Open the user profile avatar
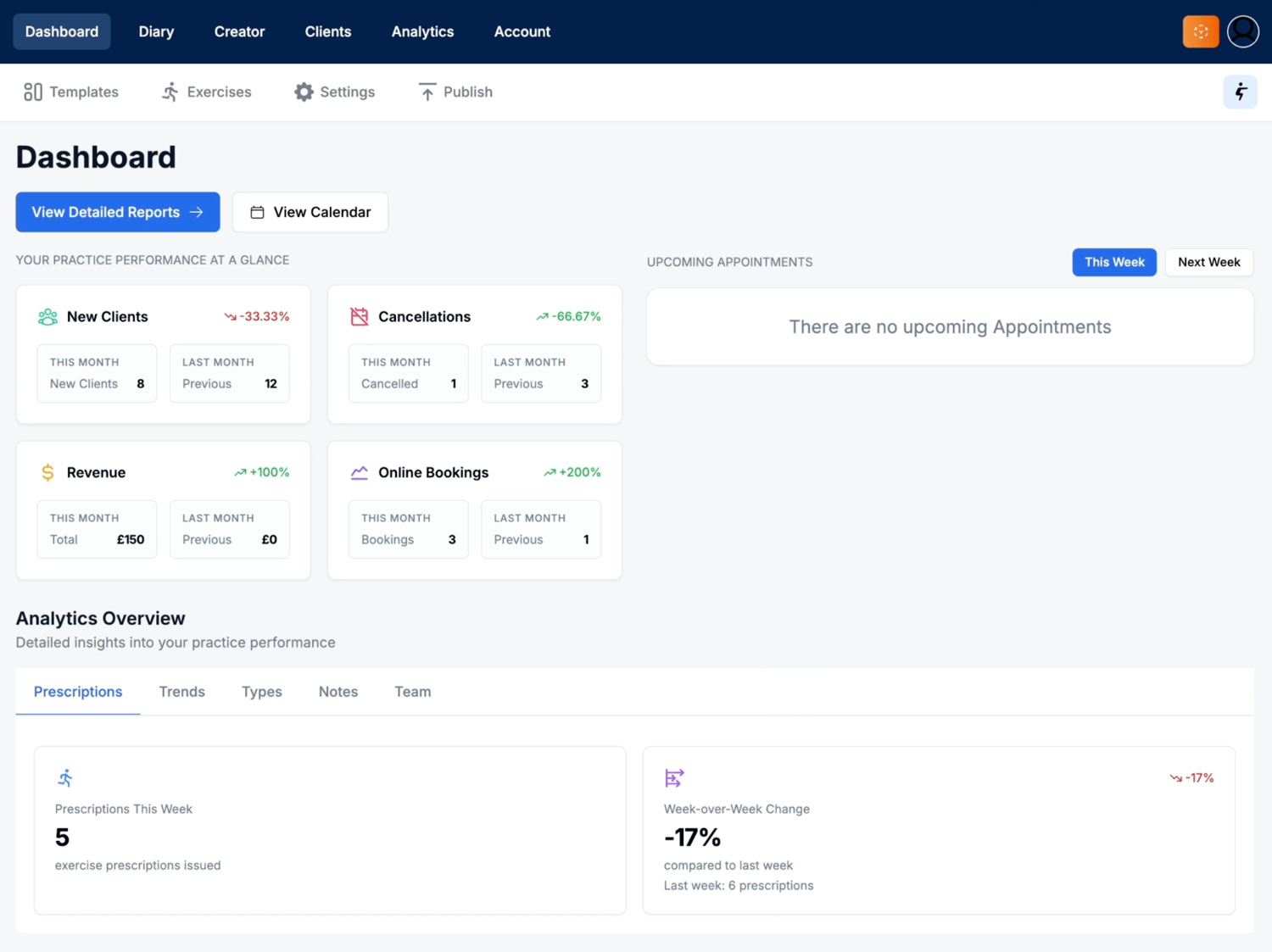This screenshot has width=1272, height=952. (x=1241, y=31)
